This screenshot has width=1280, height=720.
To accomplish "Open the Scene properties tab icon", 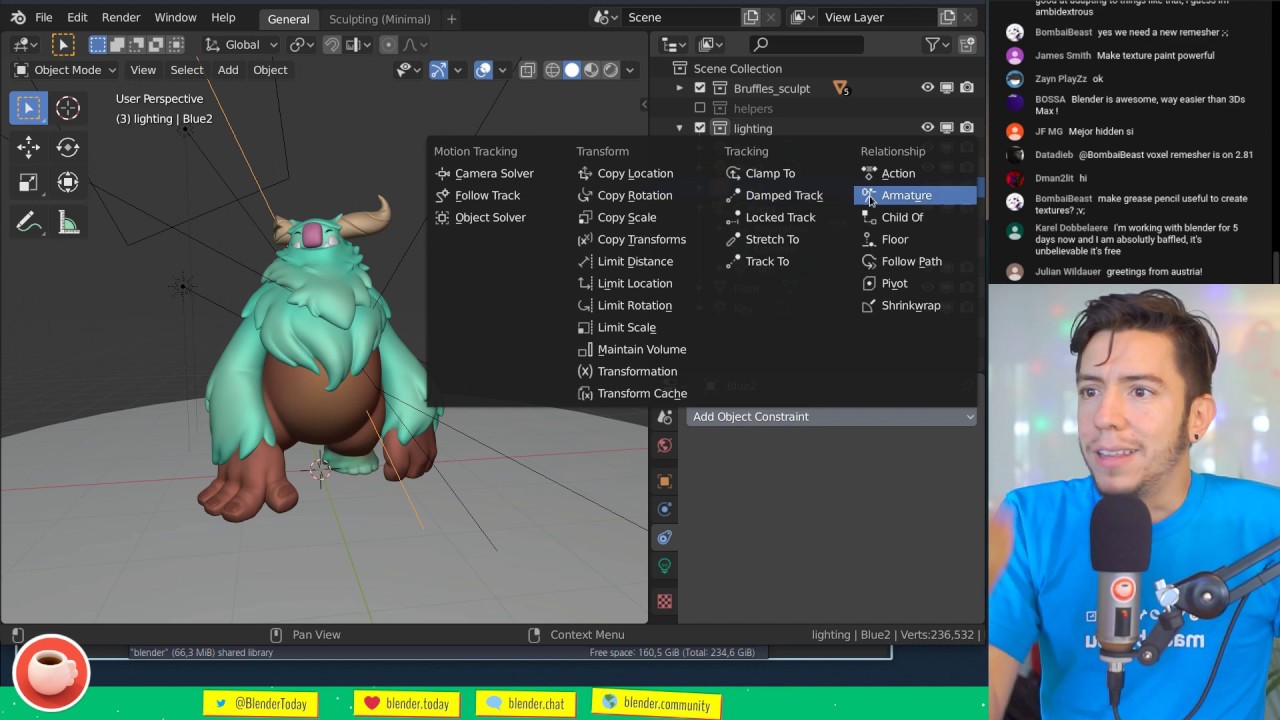I will coord(665,417).
